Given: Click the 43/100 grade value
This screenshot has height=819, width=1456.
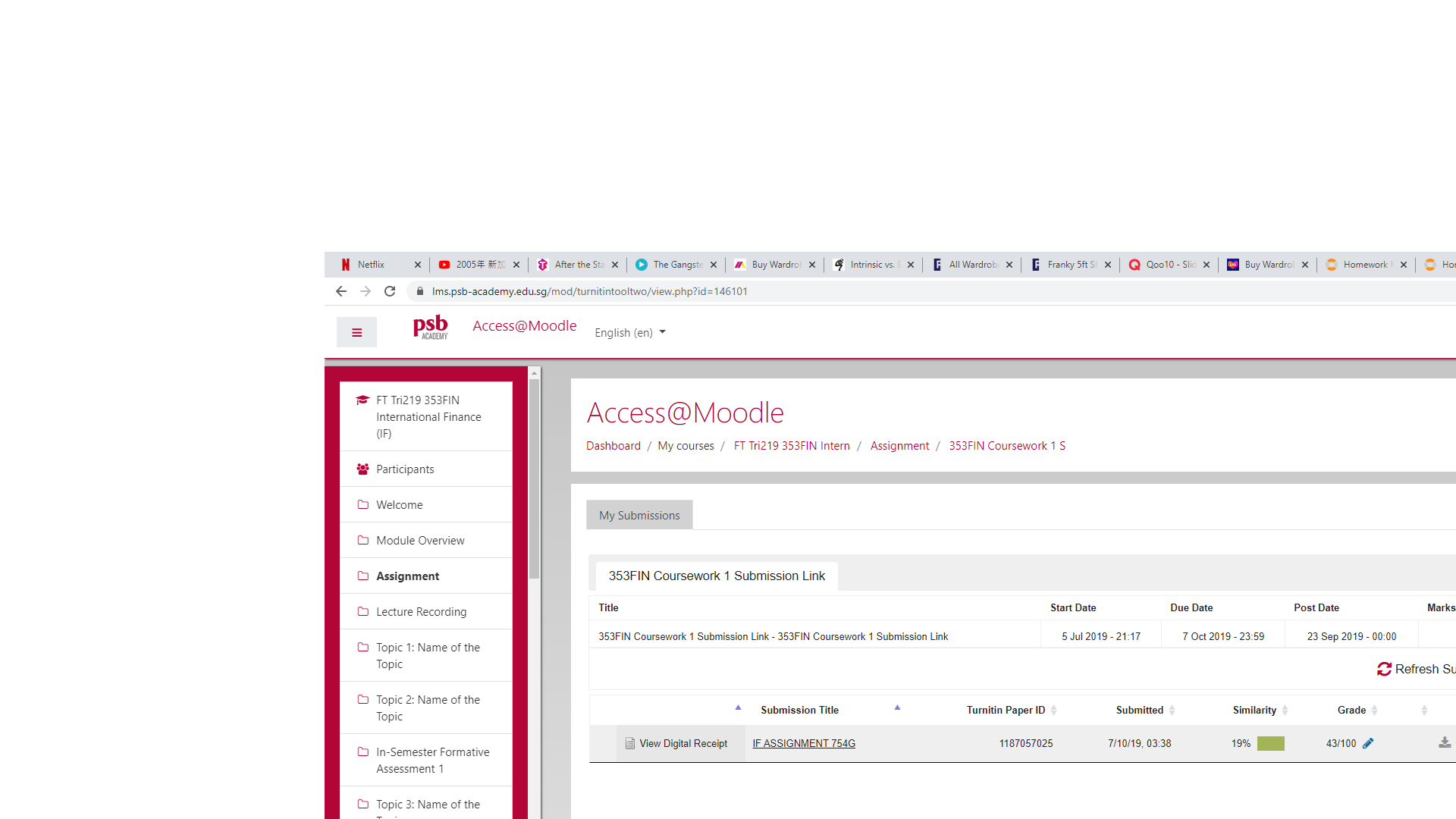Looking at the screenshot, I should point(1341,743).
